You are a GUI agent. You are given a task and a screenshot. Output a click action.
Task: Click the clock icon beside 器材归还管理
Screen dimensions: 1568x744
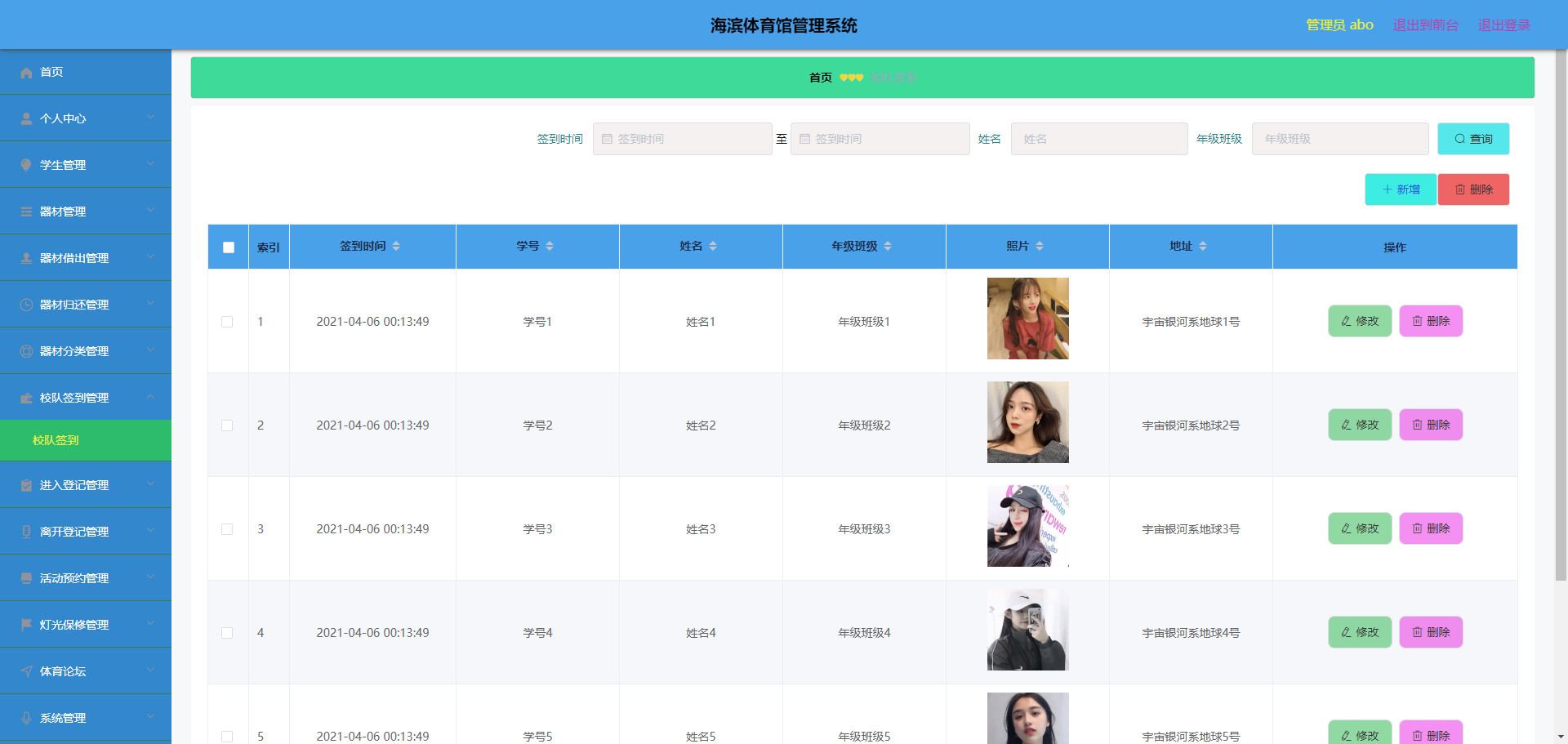(26, 305)
